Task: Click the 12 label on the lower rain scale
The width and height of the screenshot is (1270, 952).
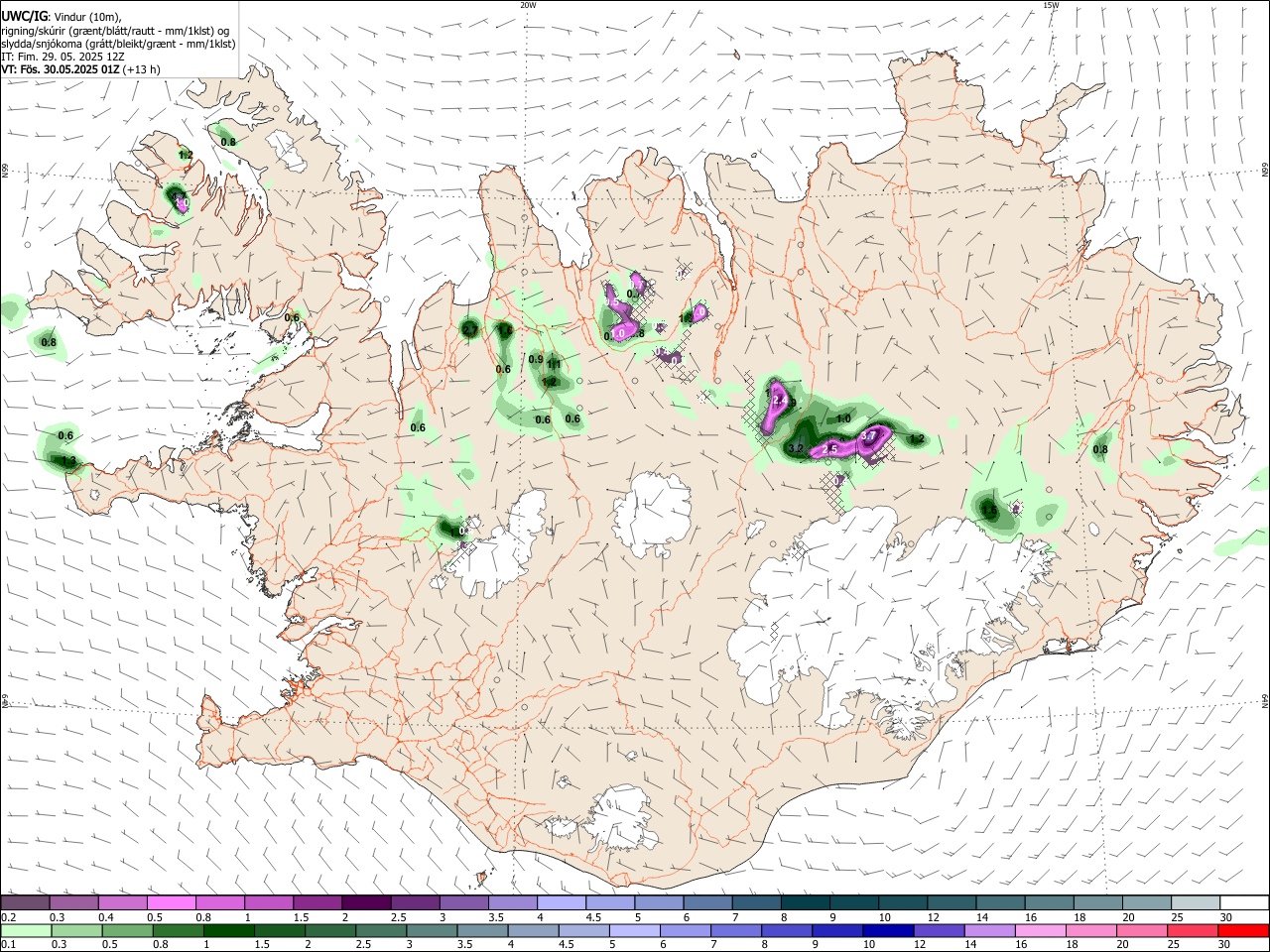Action: (919, 945)
